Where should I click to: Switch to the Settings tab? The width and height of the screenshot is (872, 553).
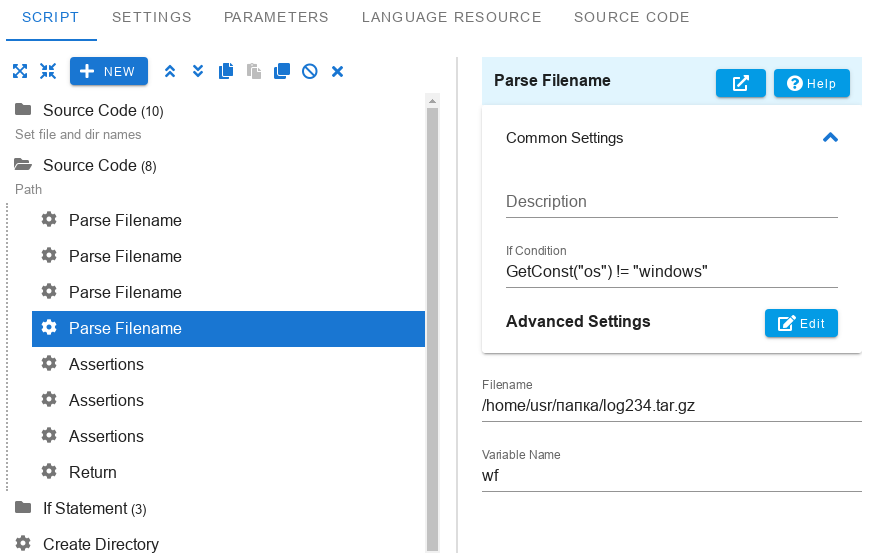152,17
